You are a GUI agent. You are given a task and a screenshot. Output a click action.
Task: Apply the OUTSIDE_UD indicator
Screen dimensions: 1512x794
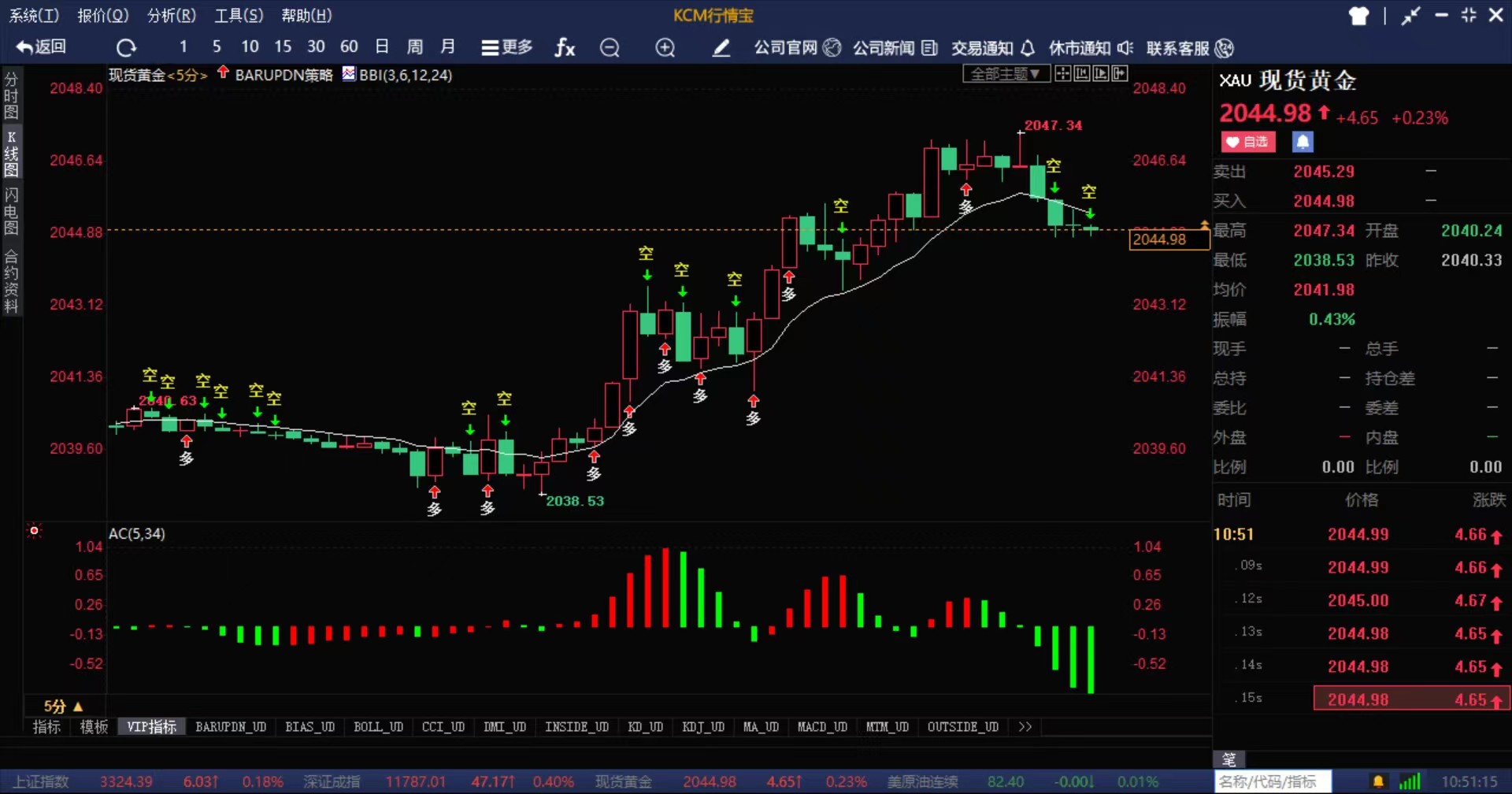(x=963, y=726)
